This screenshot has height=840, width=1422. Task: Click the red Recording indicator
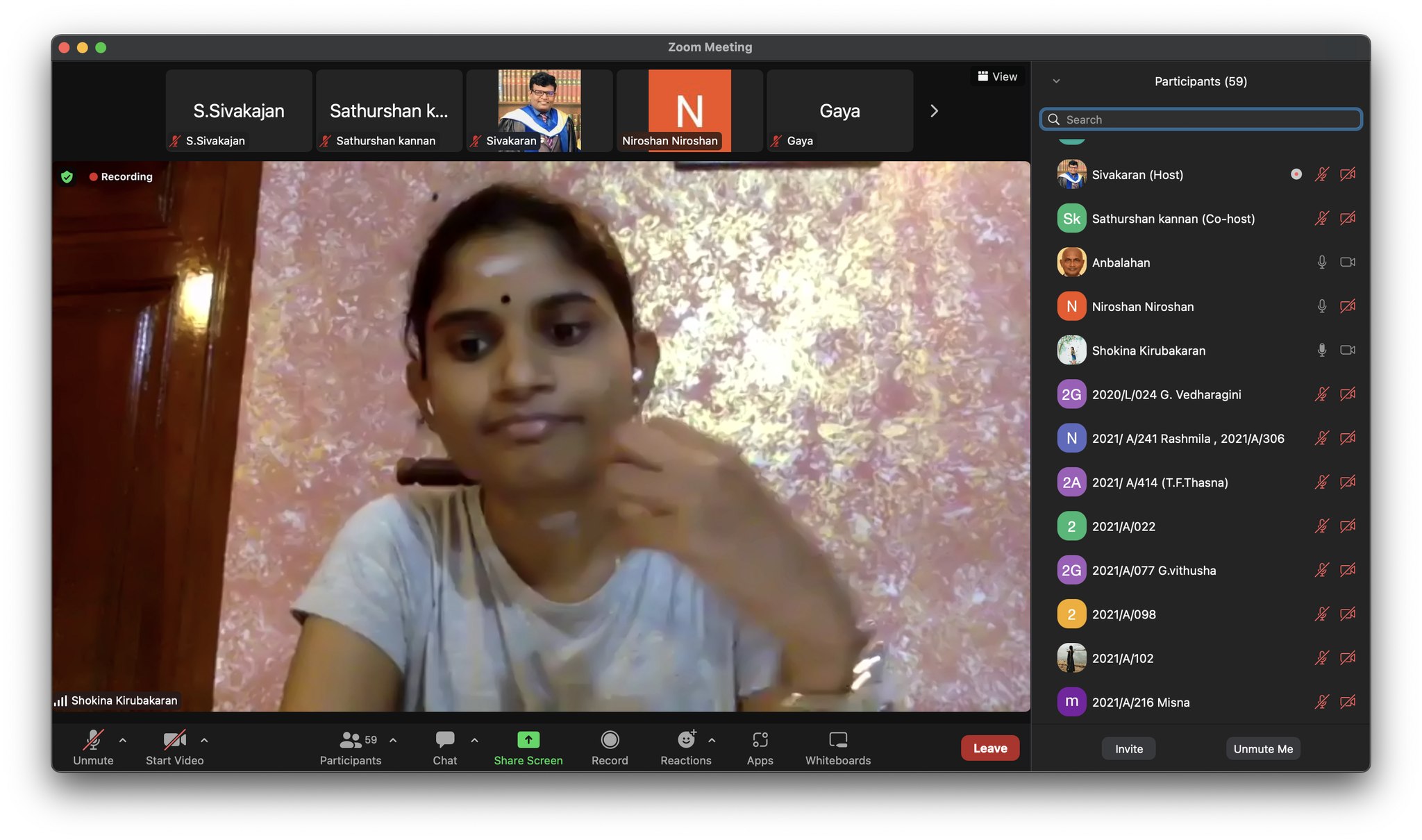120,177
